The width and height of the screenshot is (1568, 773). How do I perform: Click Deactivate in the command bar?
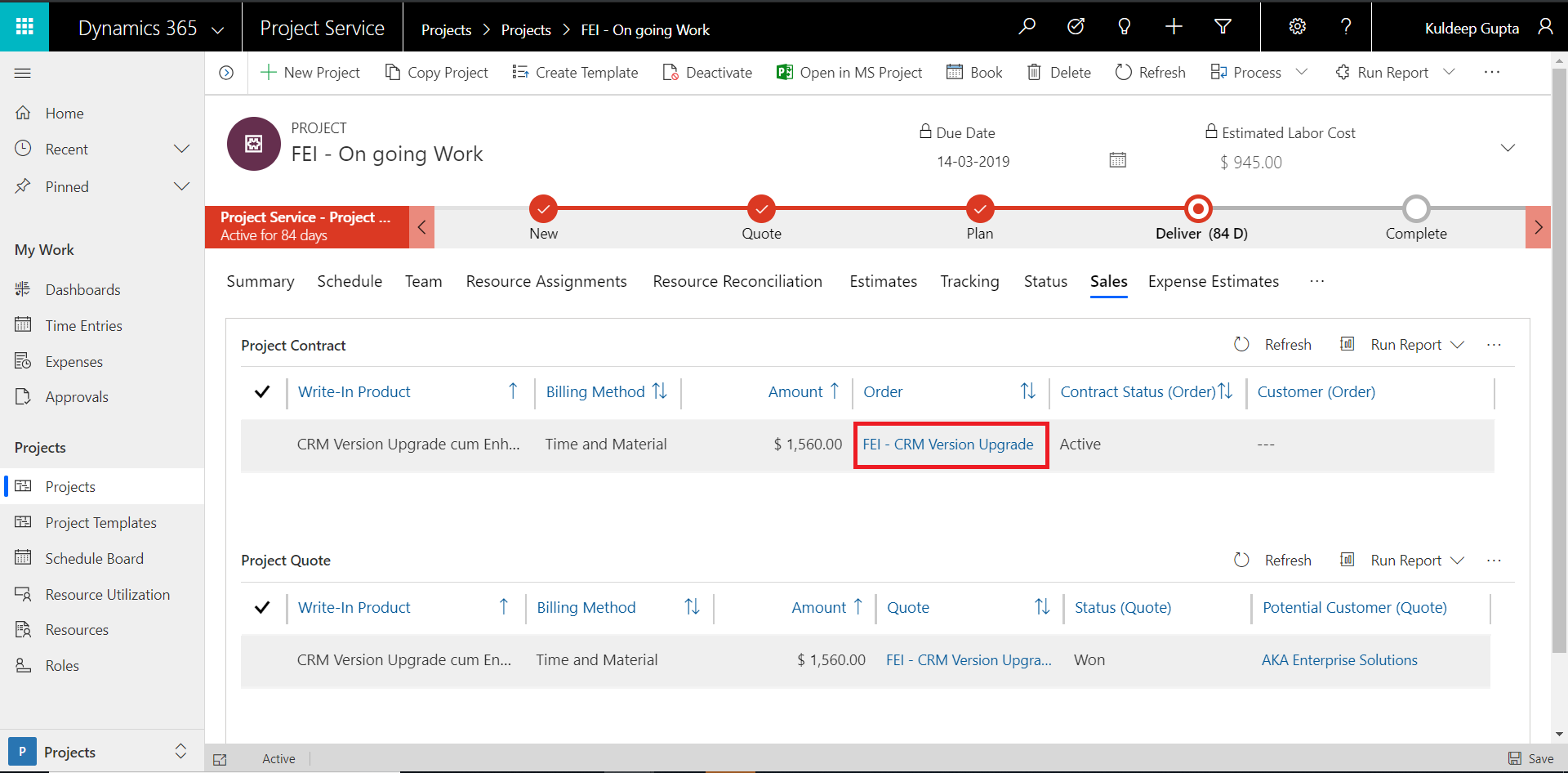pos(707,73)
